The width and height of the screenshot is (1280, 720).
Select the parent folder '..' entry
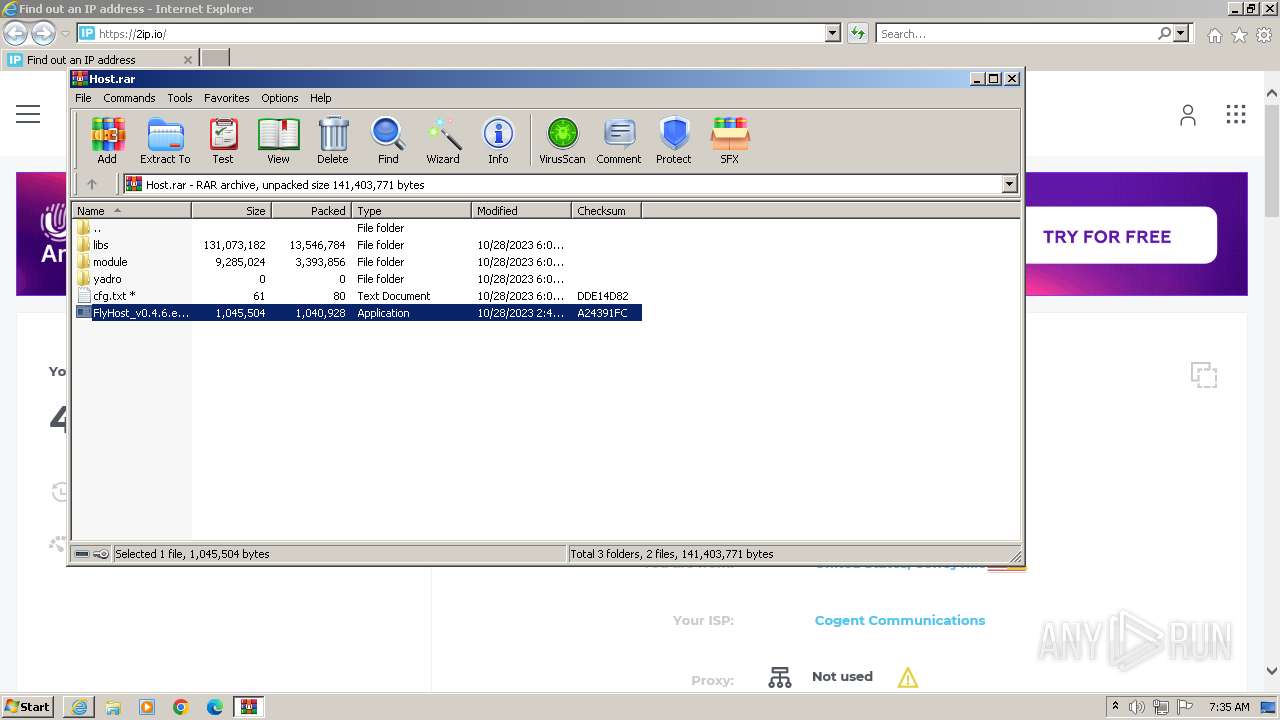click(x=357, y=228)
